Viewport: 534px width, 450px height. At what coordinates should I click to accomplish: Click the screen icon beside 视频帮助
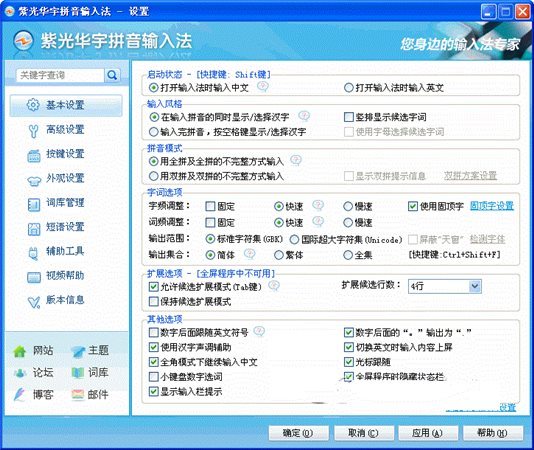click(x=34, y=277)
